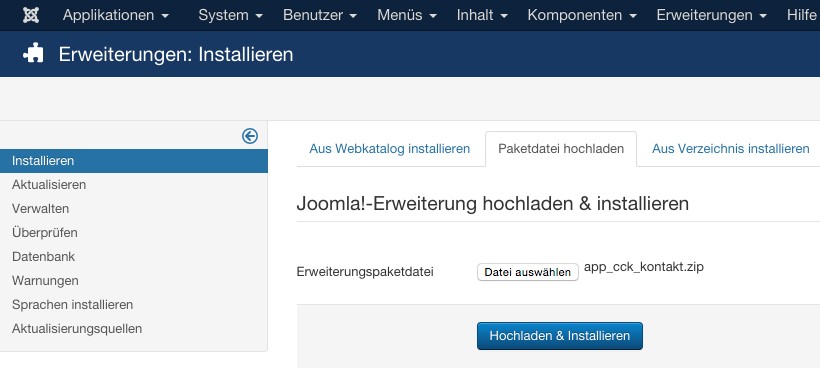Image resolution: width=820 pixels, height=383 pixels.
Task: Click the Joomla logo icon
Action: pos(31,15)
